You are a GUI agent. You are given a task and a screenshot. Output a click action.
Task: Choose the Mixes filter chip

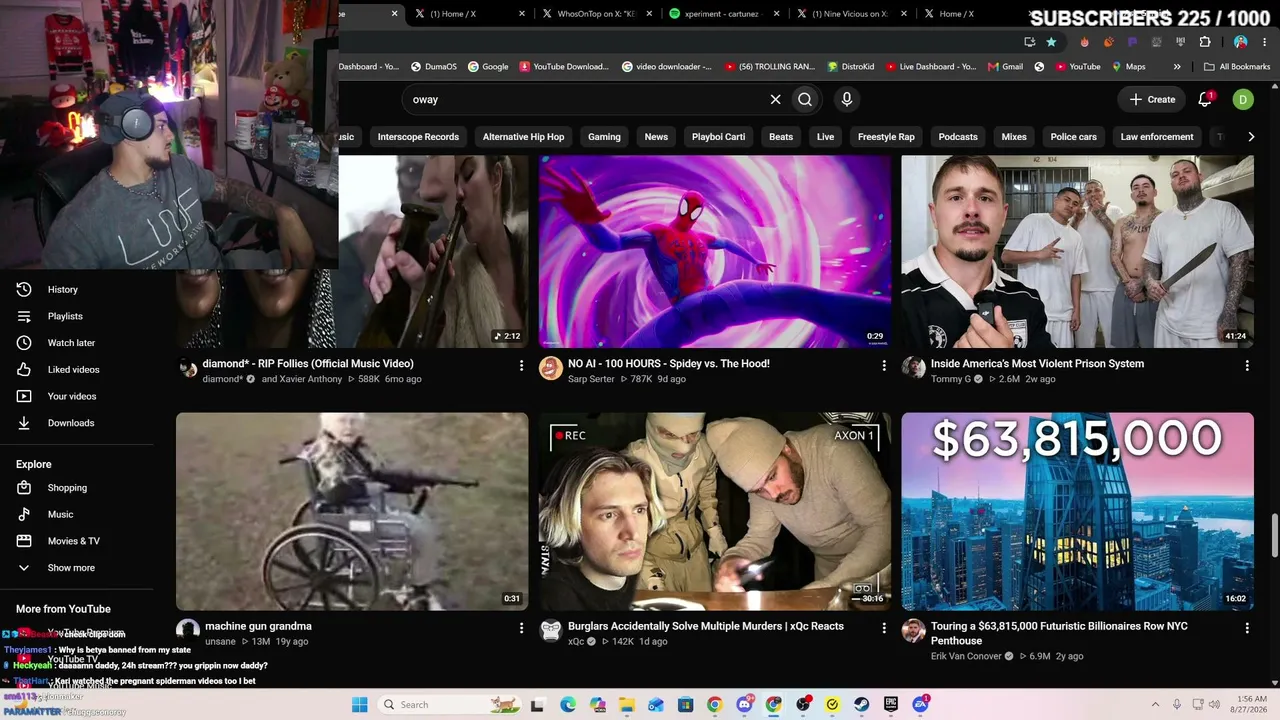[x=1014, y=137]
